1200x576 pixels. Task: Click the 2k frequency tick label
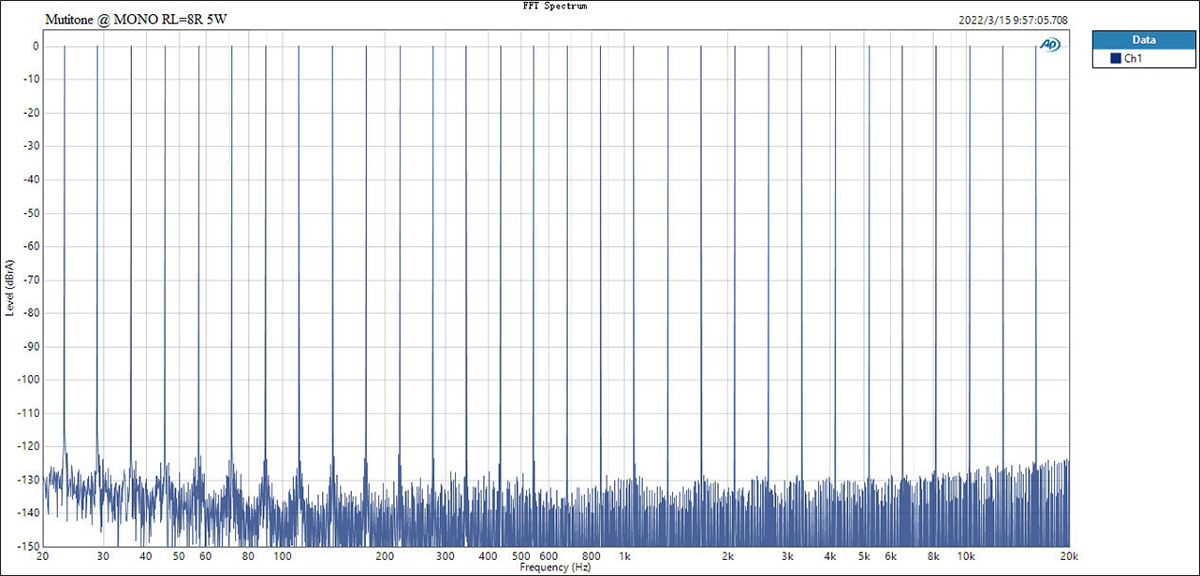point(728,556)
